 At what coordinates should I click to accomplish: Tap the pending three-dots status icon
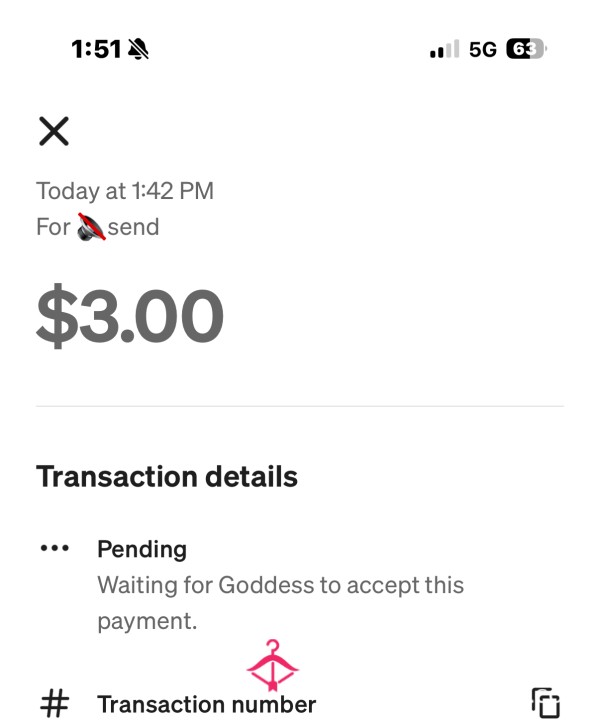pos(55,548)
